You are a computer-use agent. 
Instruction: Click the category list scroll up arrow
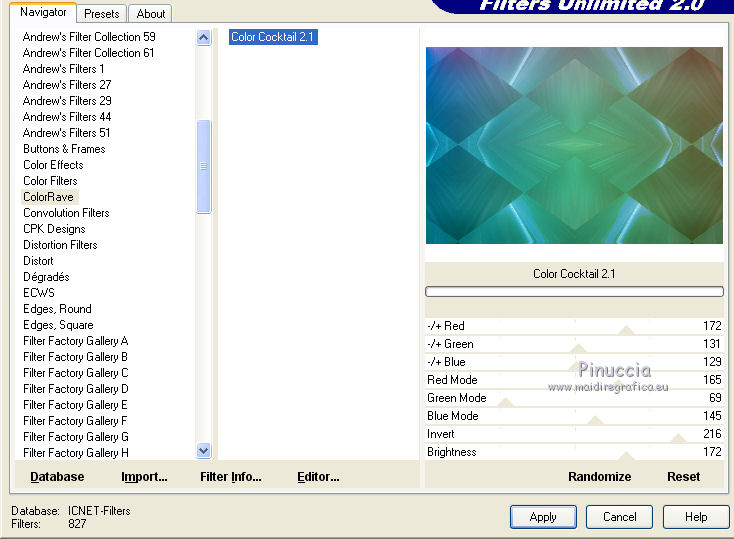[204, 37]
